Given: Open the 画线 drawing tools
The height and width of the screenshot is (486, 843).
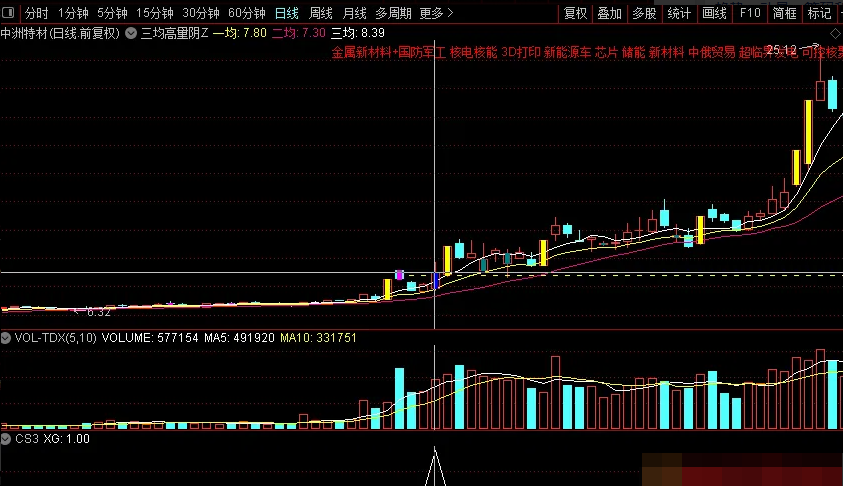Looking at the screenshot, I should pyautogui.click(x=714, y=13).
